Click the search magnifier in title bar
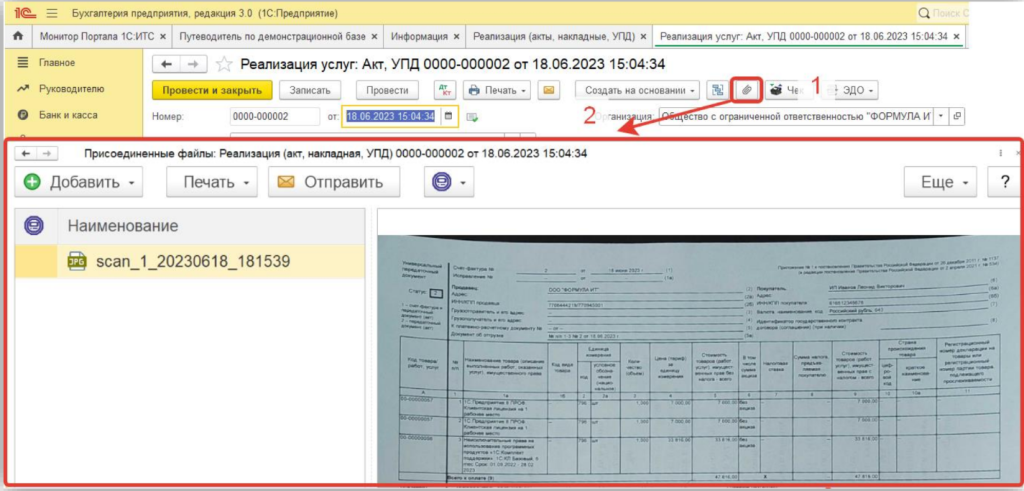 click(923, 13)
